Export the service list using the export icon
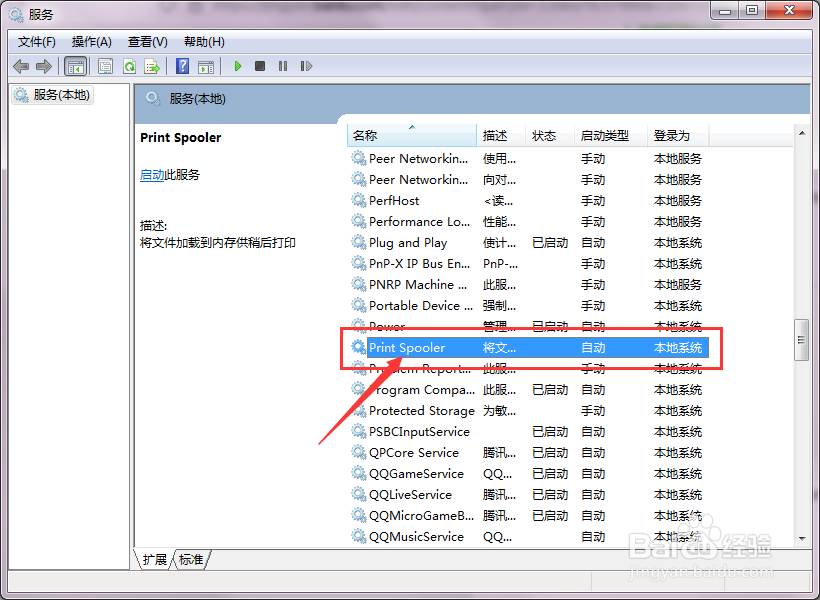The width and height of the screenshot is (820, 600). pos(152,66)
